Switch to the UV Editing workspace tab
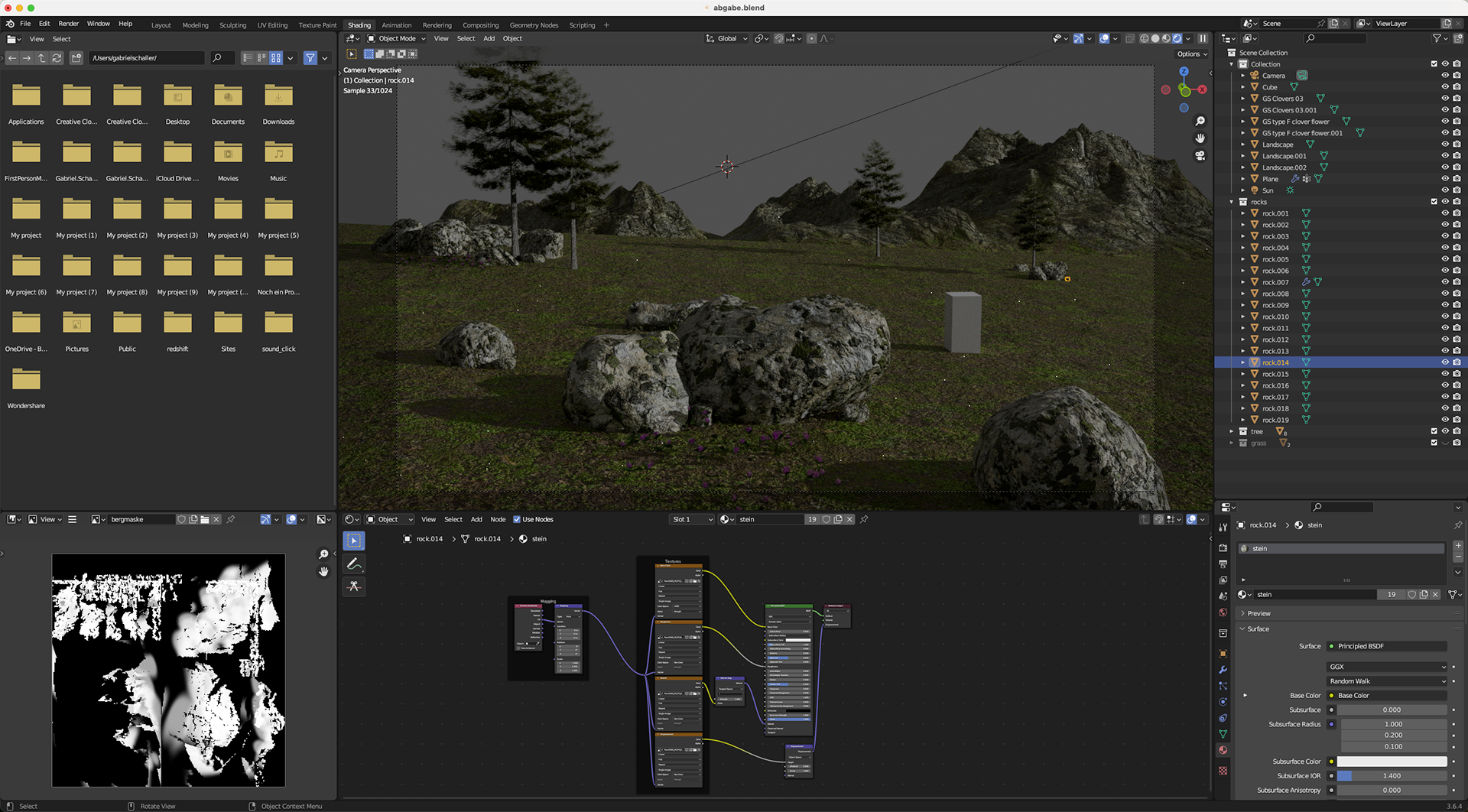1468x812 pixels. click(x=272, y=25)
